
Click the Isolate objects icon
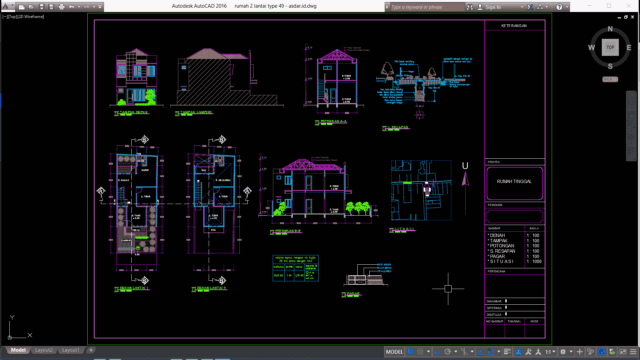612,352
